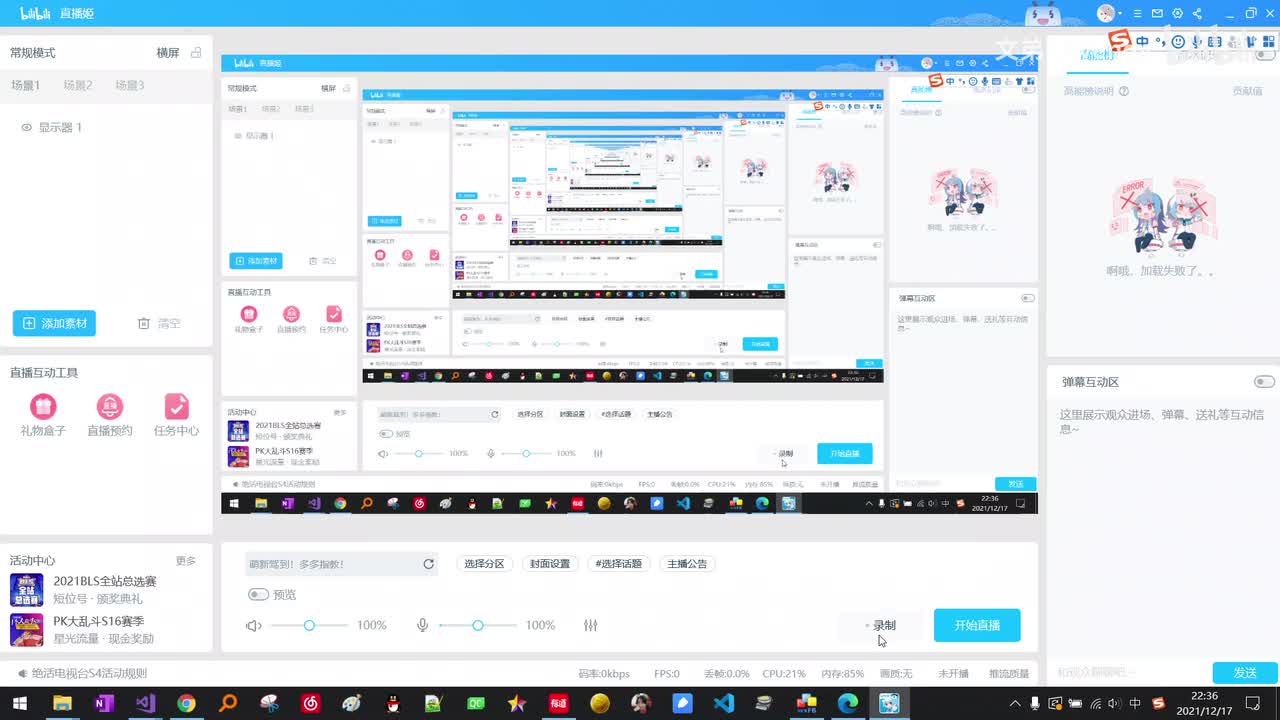Open the mail messages icon in title bar
Viewport: 1280px width, 720px height.
pyautogui.click(x=1157, y=14)
